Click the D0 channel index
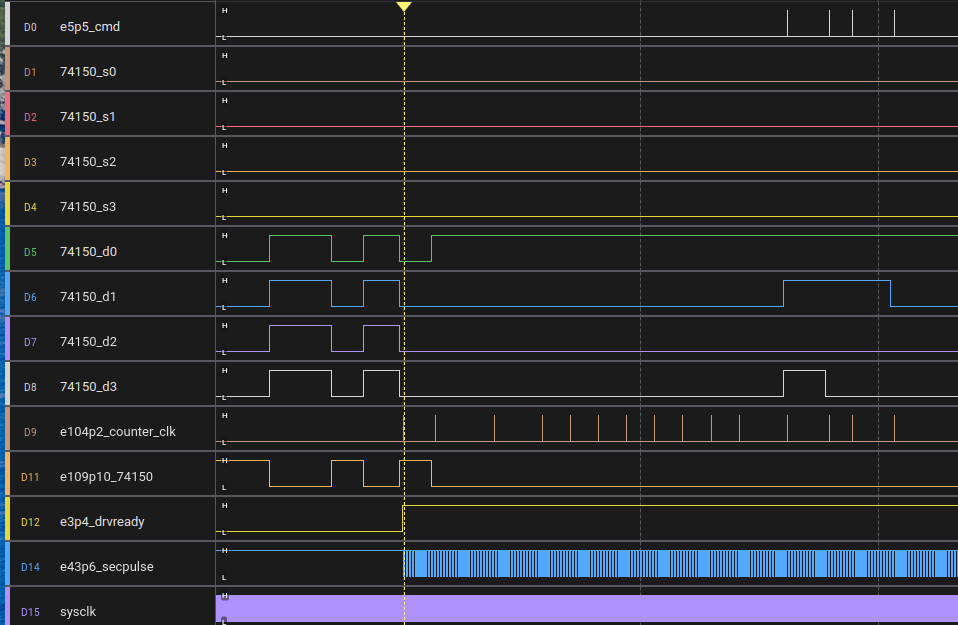 click(x=30, y=27)
